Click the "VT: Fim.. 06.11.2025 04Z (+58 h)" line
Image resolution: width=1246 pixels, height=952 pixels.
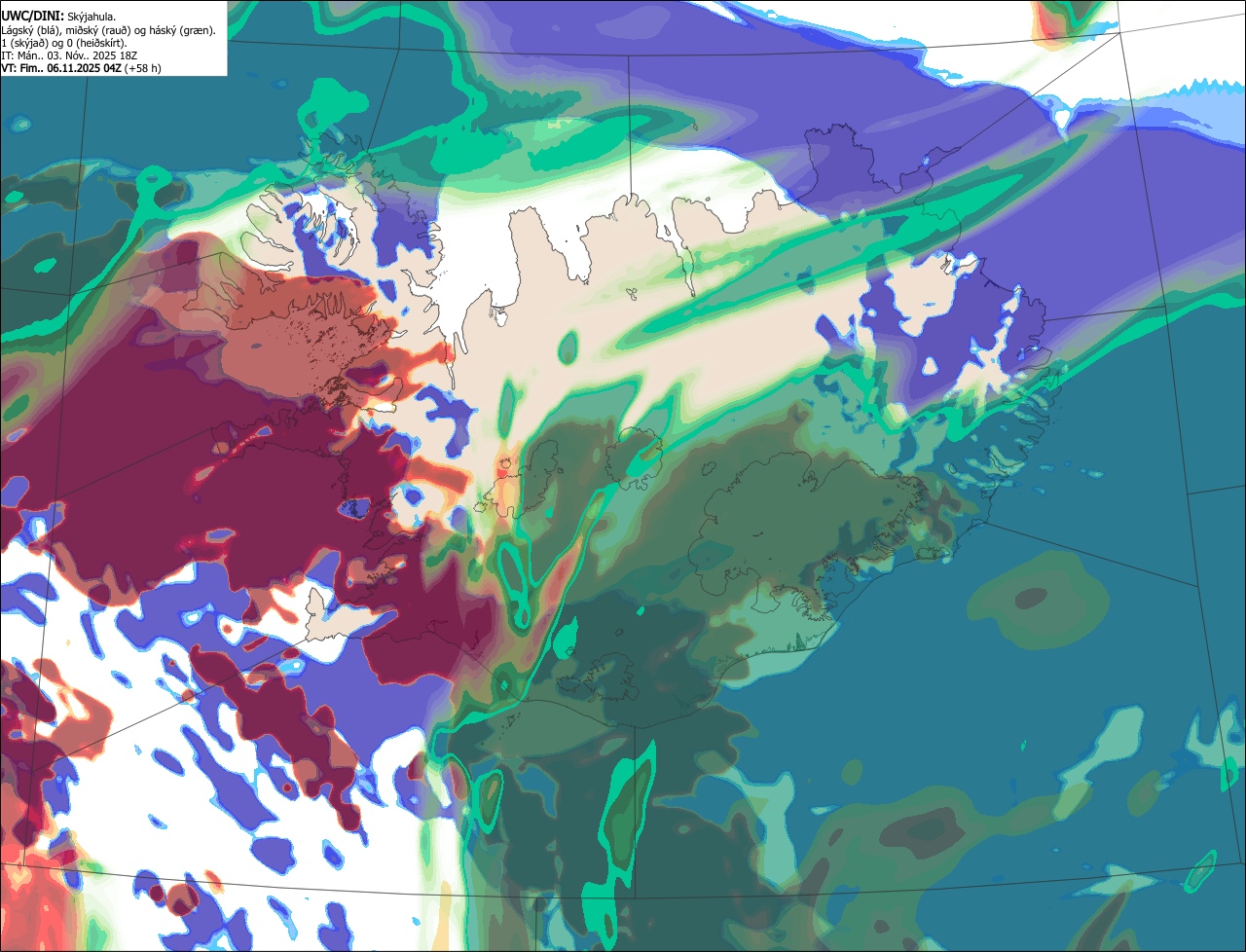(x=81, y=68)
